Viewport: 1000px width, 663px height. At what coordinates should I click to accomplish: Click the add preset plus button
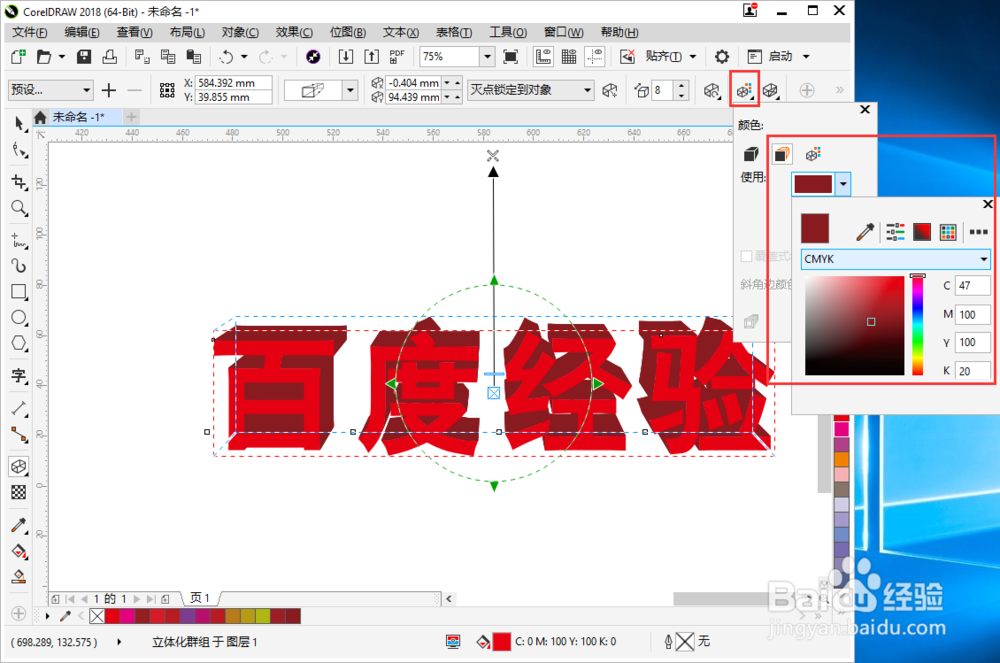(x=109, y=90)
